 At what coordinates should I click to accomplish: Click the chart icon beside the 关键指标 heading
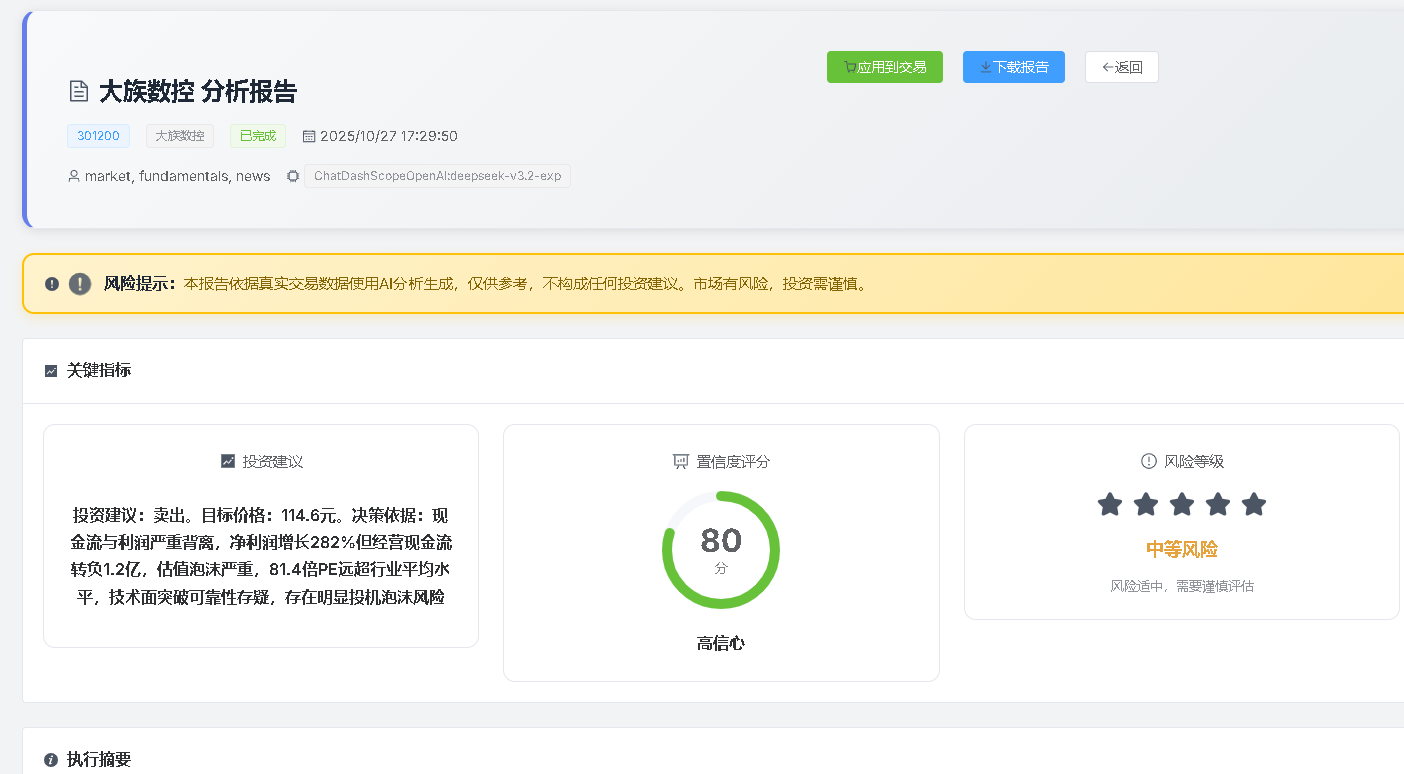click(51, 371)
